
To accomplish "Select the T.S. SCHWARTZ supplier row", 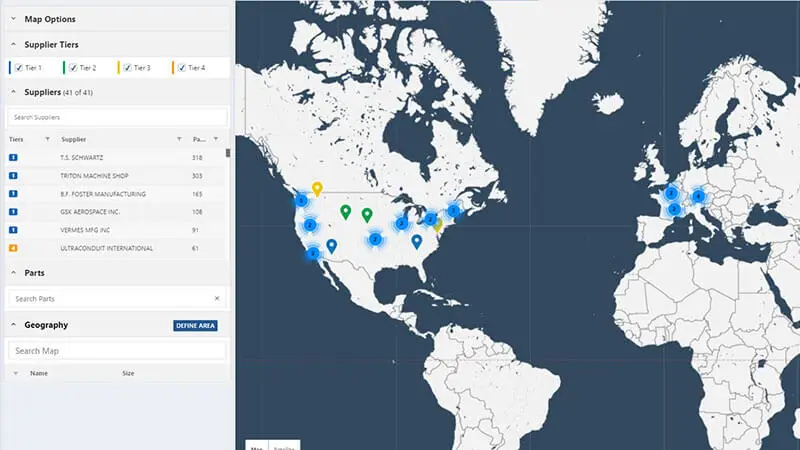I will [x=115, y=158].
